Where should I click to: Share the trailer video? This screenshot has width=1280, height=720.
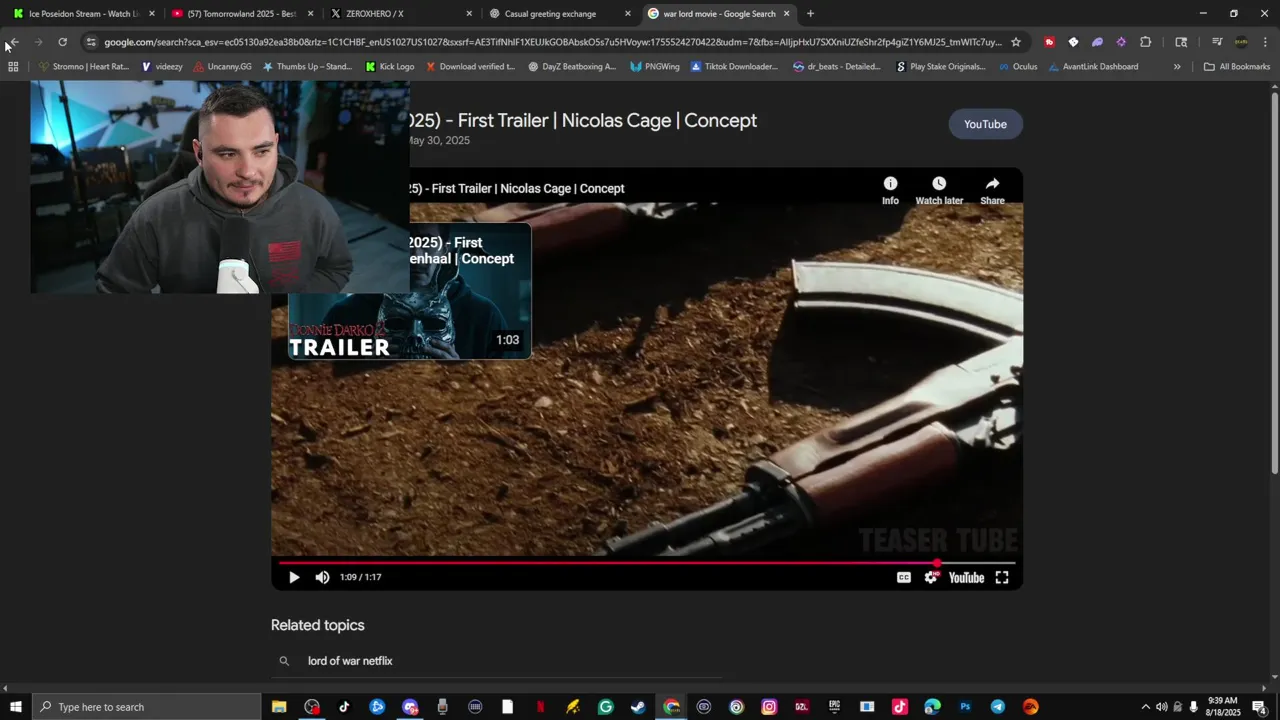(992, 190)
